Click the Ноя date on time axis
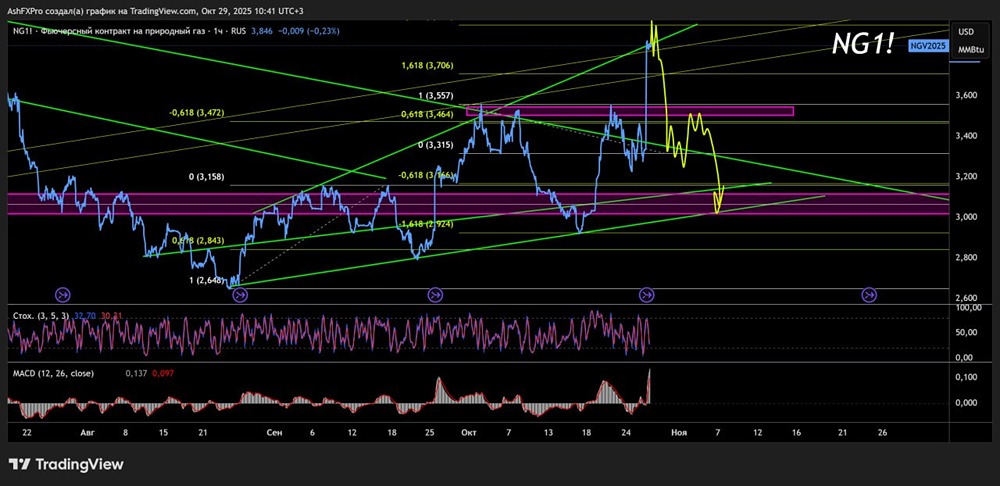This screenshot has height=486, width=1000. (x=679, y=432)
